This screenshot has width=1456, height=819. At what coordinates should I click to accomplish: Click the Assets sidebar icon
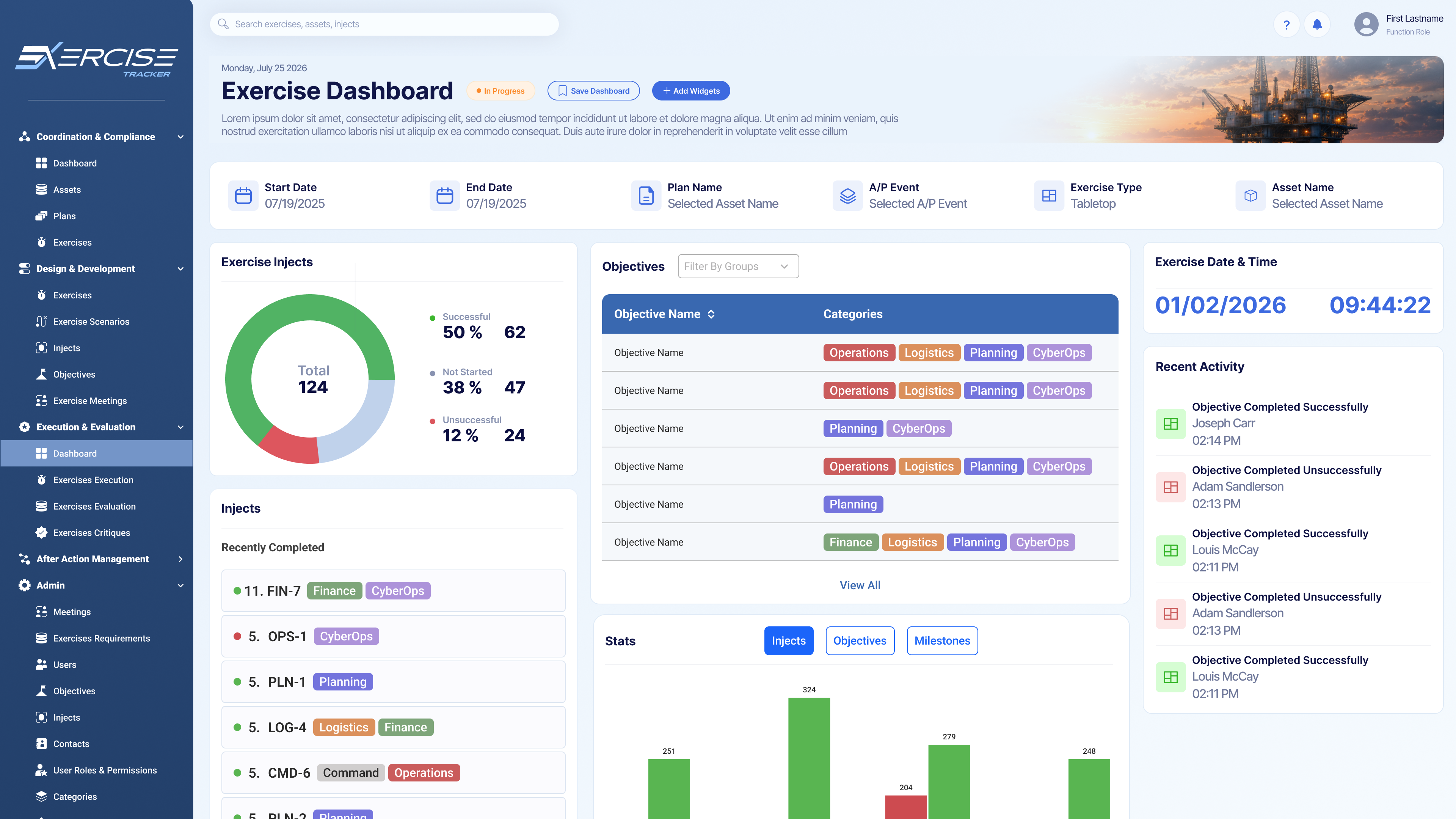pos(41,189)
